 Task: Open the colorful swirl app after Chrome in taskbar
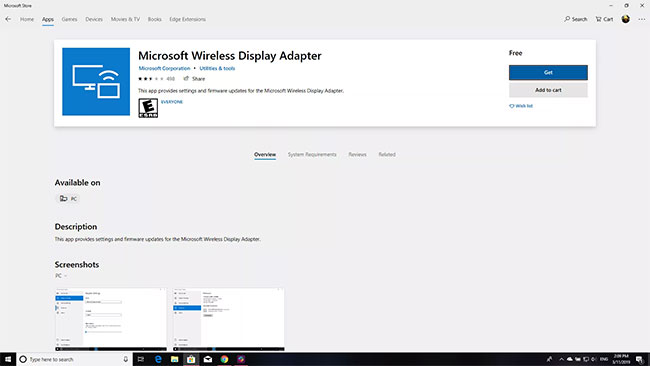pos(241,359)
